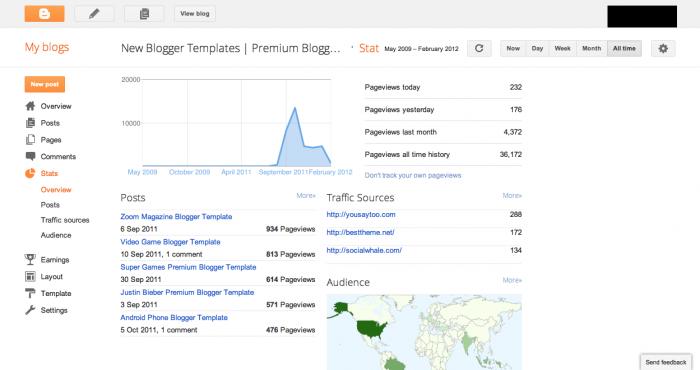Click the New post button
Viewport: 700px width, 370px height.
click(45, 84)
